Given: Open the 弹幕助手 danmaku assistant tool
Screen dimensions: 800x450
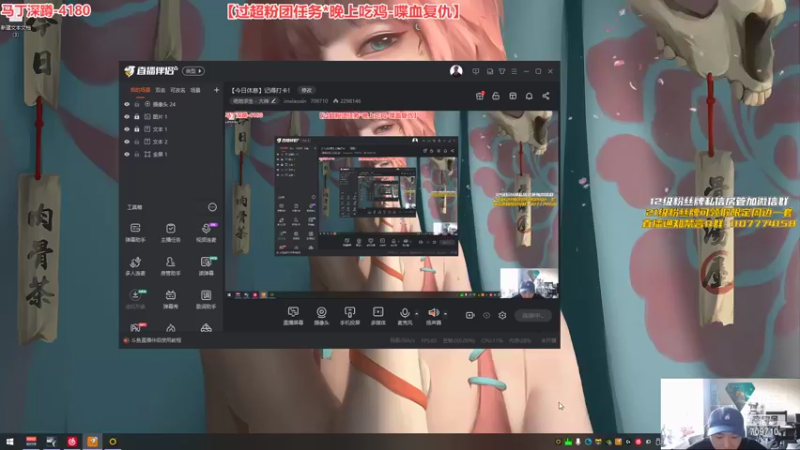Looking at the screenshot, I should [135, 232].
